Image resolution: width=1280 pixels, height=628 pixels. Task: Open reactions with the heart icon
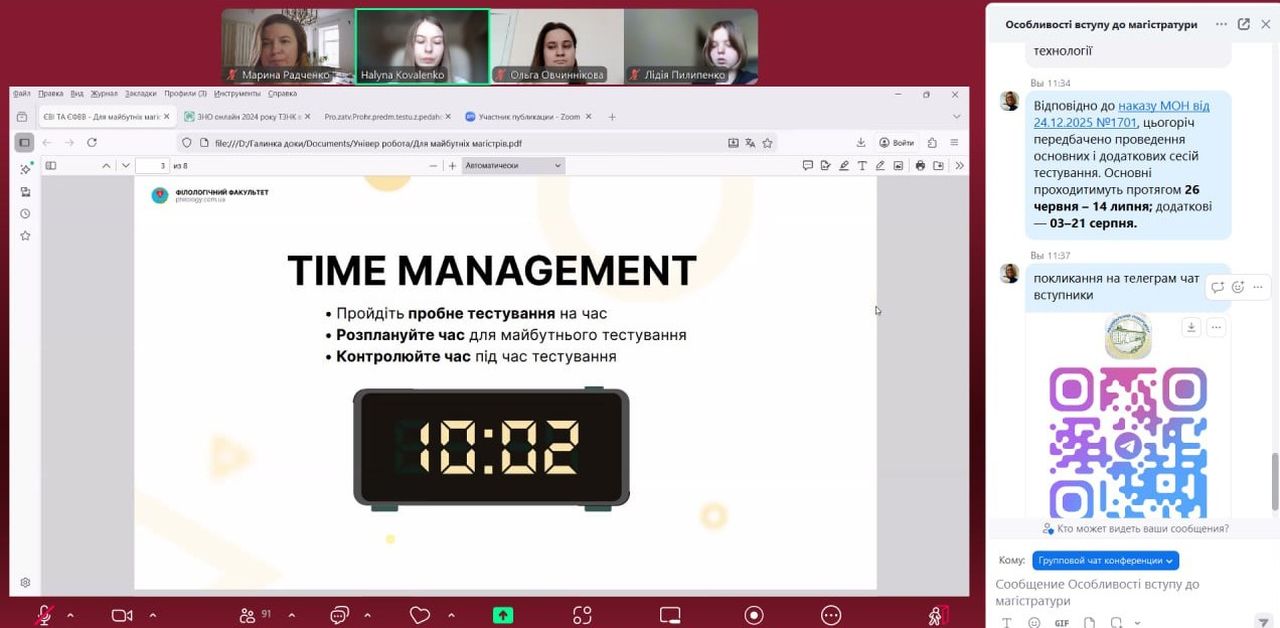pyautogui.click(x=420, y=615)
